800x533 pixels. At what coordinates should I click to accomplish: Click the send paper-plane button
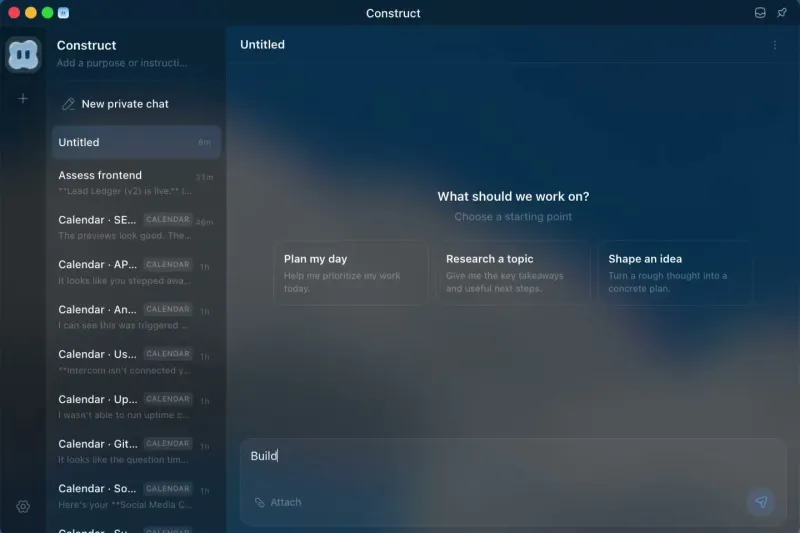(761, 502)
